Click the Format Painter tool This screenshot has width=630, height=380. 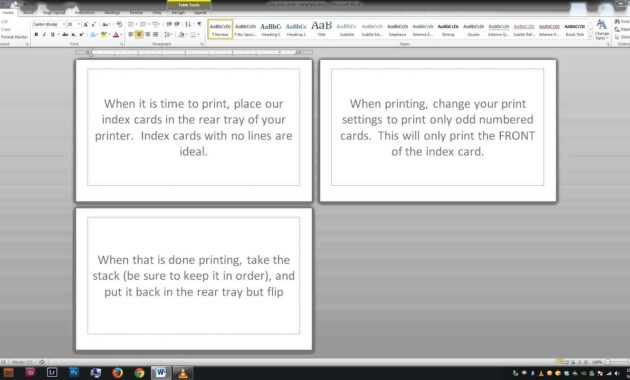pyautogui.click(x=14, y=37)
